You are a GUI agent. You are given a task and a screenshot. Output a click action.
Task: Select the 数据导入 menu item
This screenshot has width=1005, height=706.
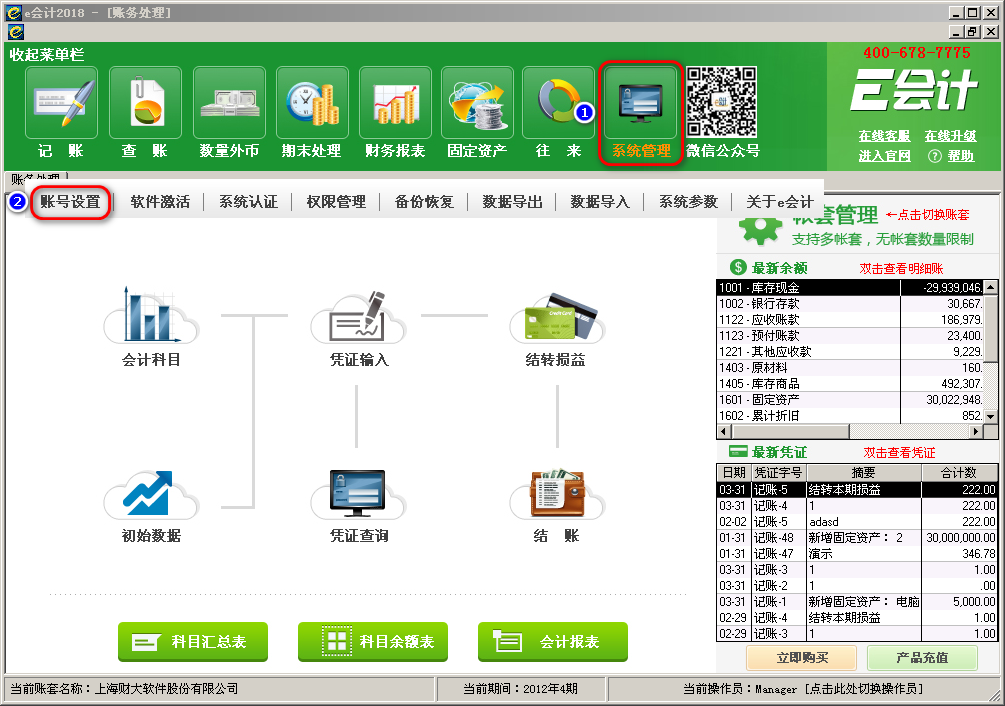tap(600, 202)
